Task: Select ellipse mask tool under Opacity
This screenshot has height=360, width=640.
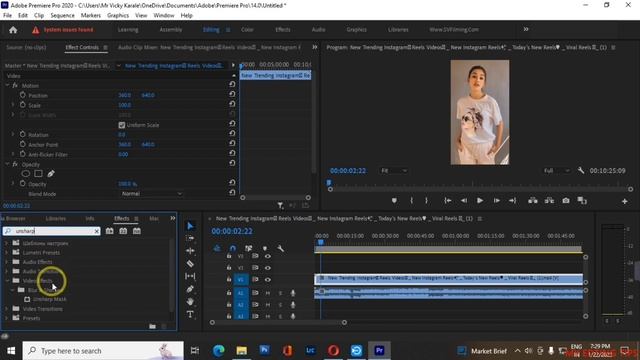Action: click(25, 174)
